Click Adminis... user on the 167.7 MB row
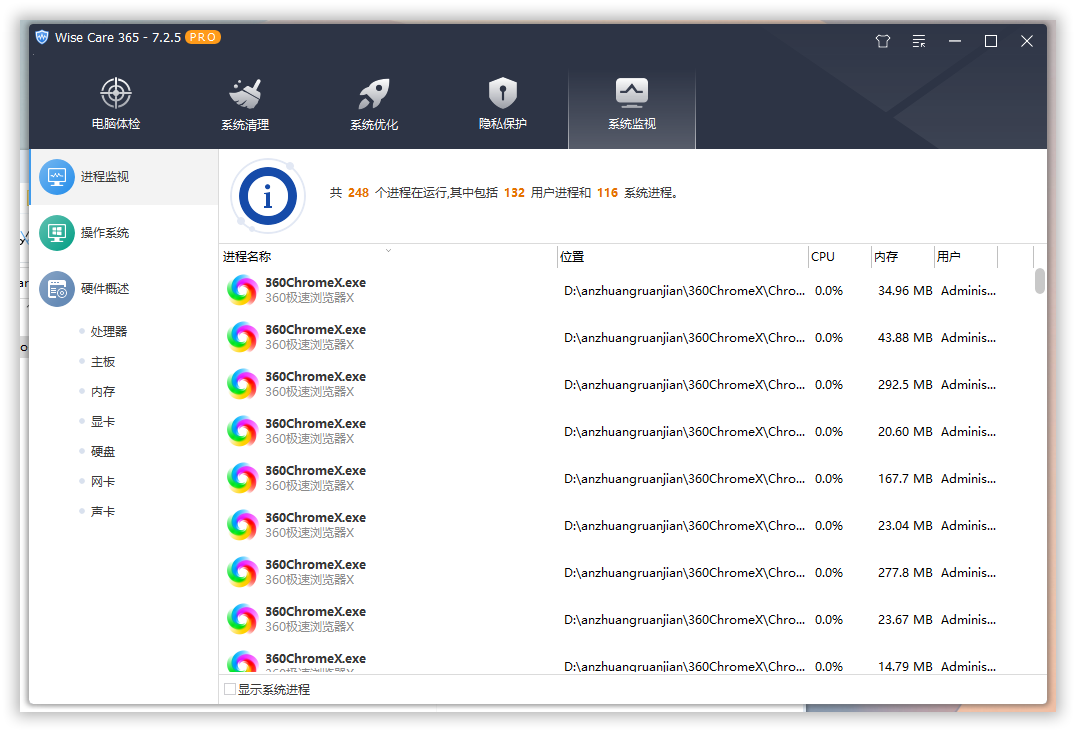Viewport: 1076px width, 732px height. [x=968, y=479]
